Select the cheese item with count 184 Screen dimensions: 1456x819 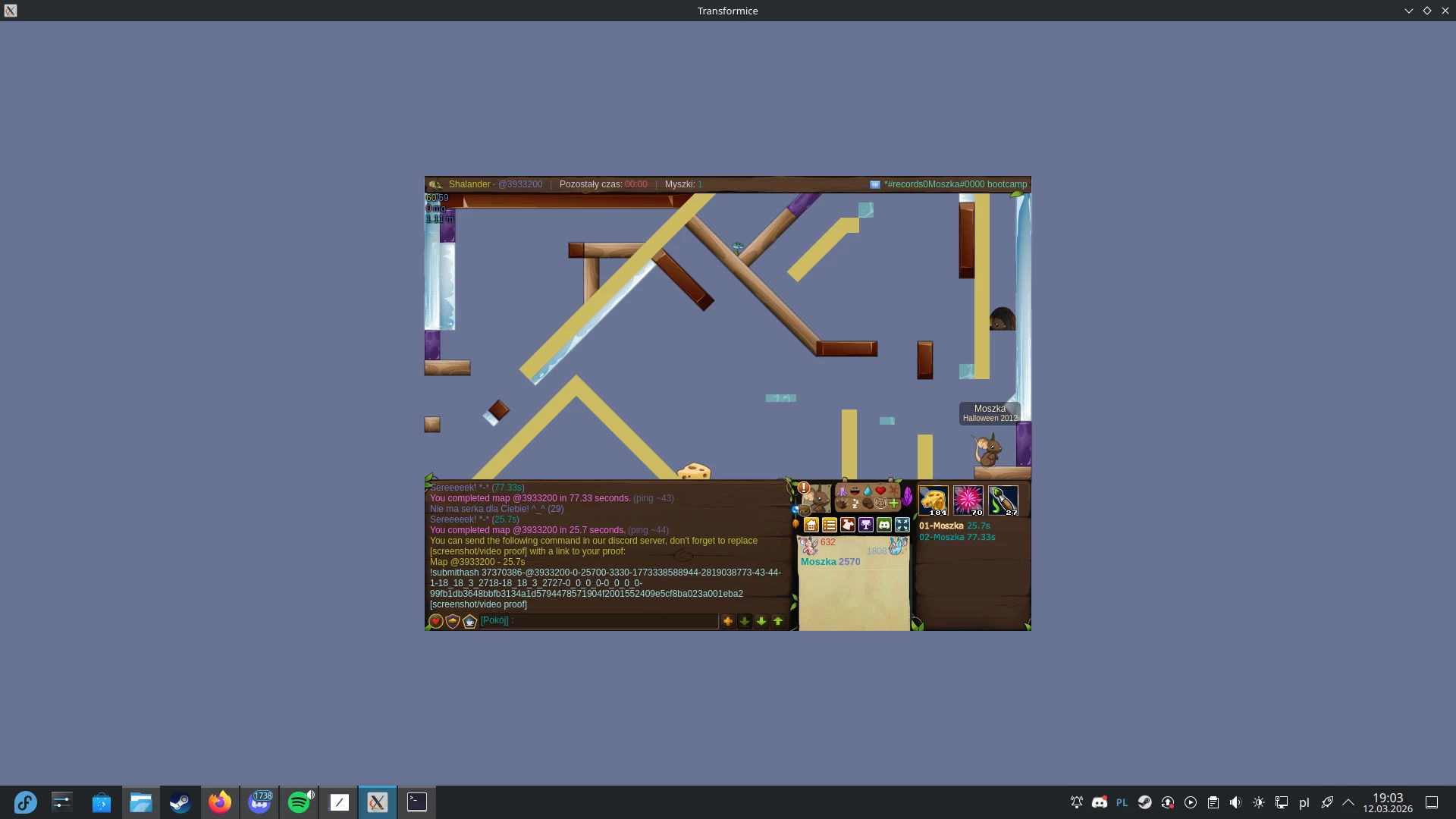(x=934, y=500)
